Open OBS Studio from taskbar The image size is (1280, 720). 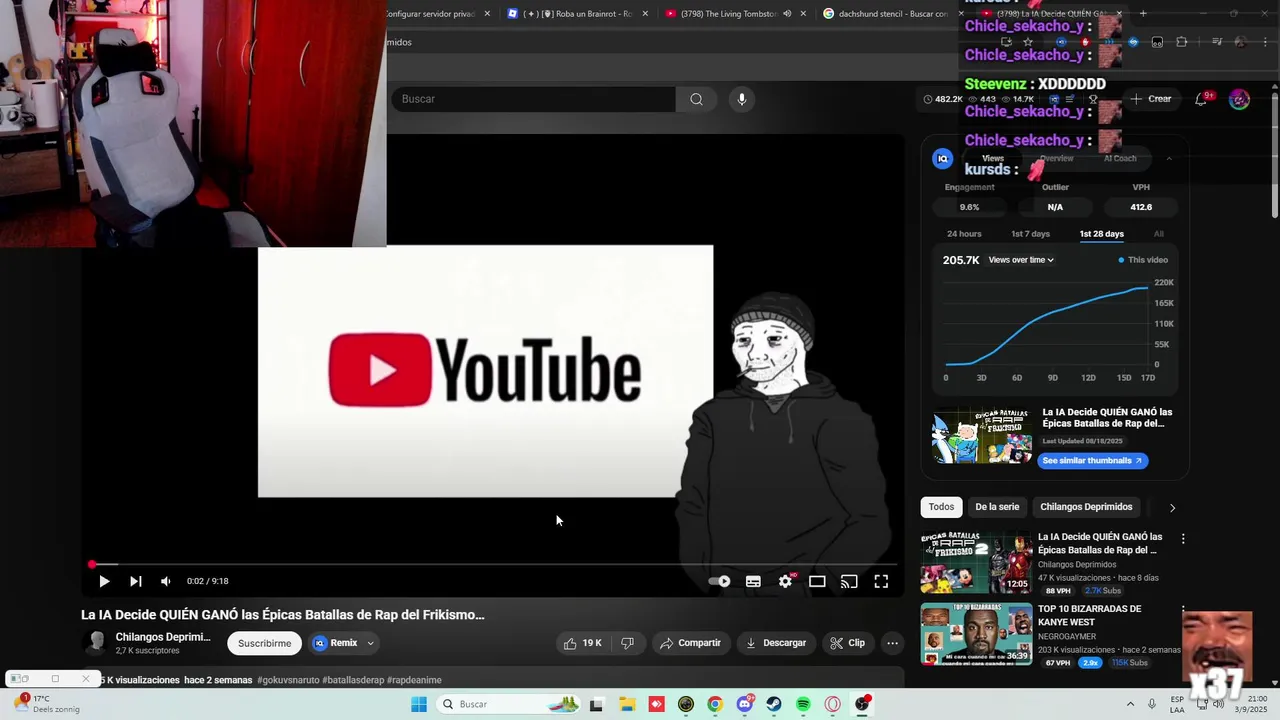(x=863, y=704)
